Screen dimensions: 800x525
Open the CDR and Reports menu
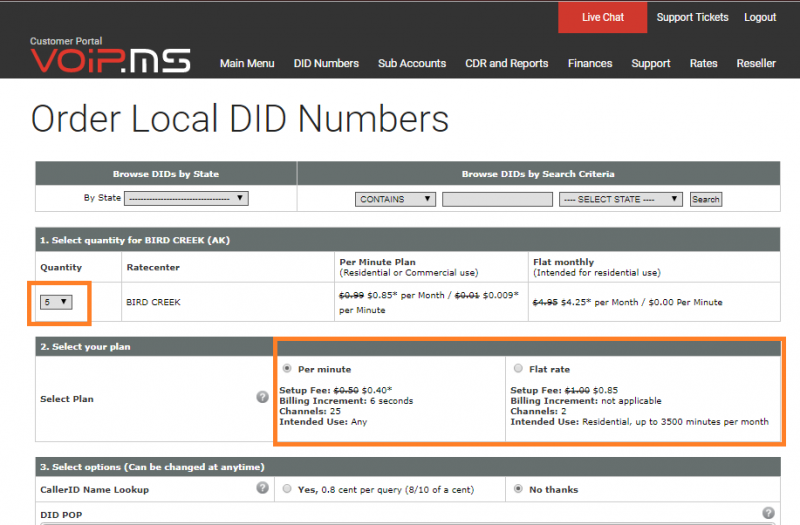[x=507, y=63]
